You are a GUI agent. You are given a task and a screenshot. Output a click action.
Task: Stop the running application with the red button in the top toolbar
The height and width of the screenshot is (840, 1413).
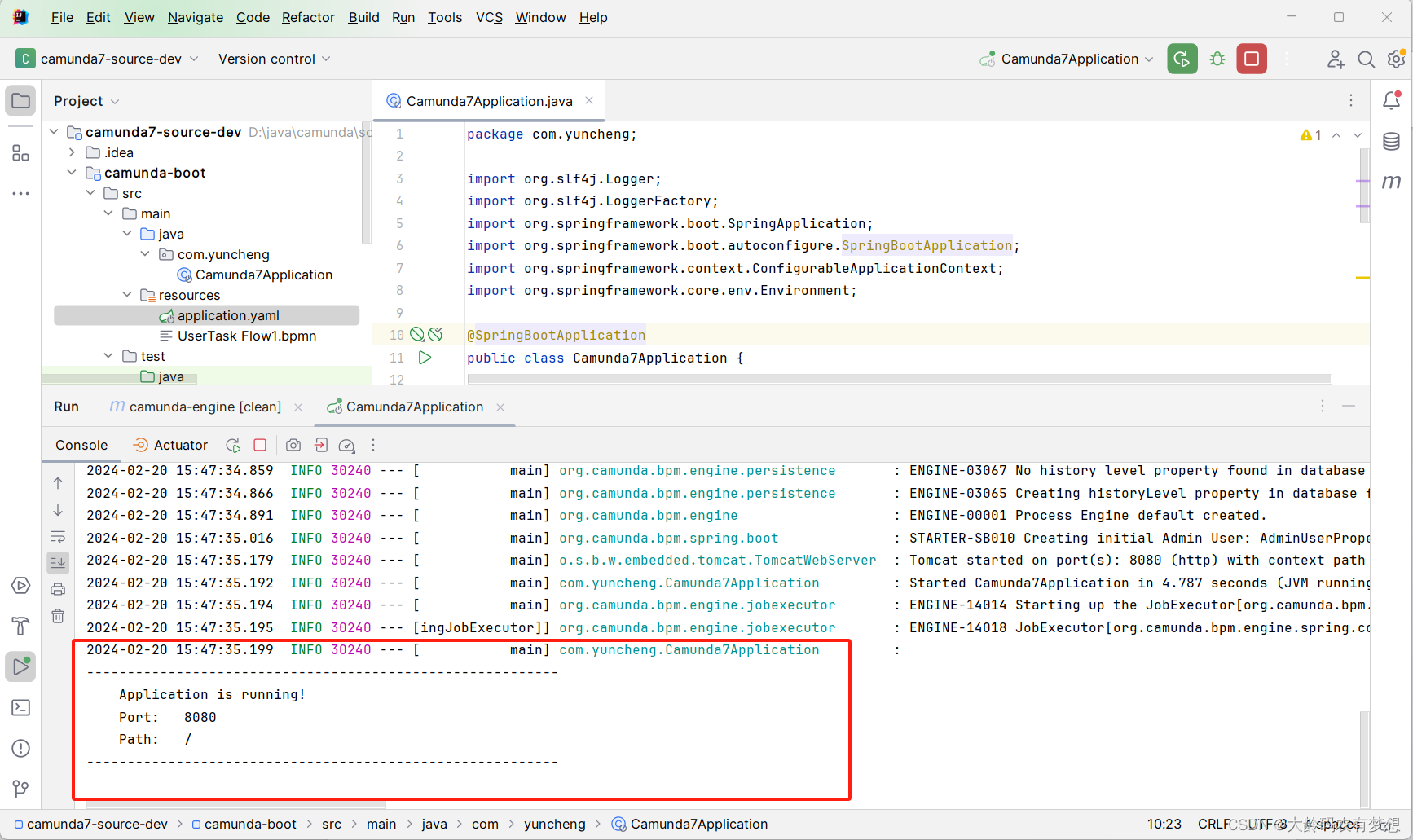[x=1252, y=59]
